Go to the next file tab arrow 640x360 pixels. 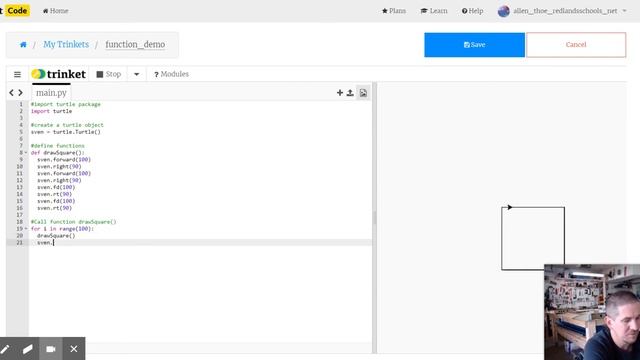(x=20, y=93)
